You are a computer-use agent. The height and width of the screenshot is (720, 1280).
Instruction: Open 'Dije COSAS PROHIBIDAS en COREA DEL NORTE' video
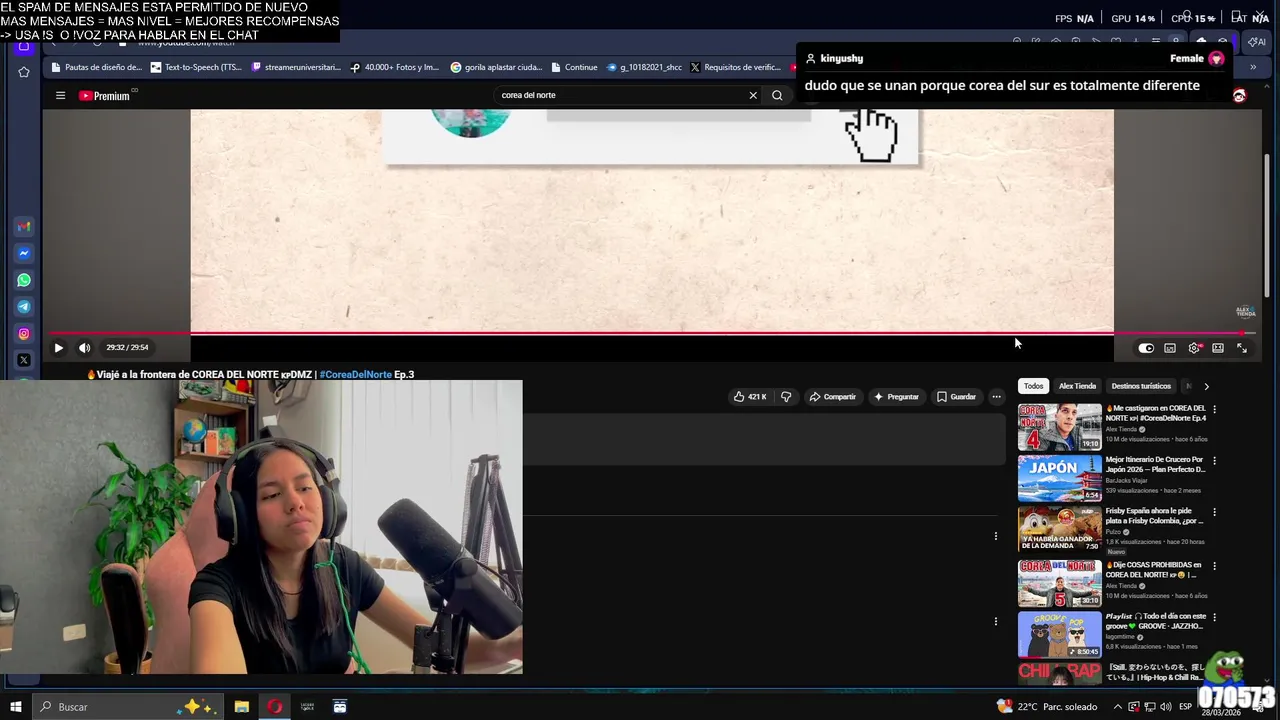pyautogui.click(x=1155, y=569)
